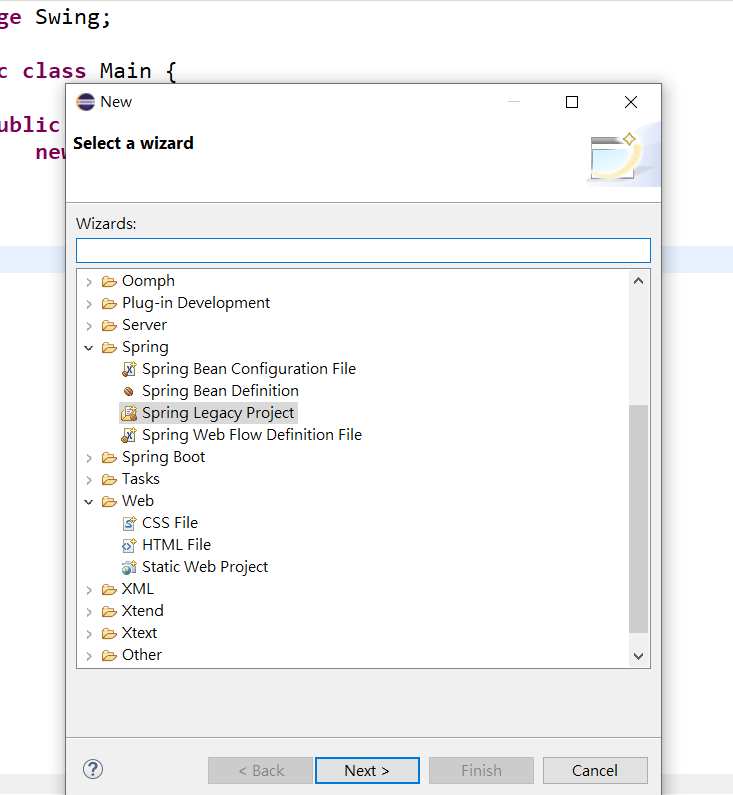This screenshot has height=795, width=733.
Task: Expand the Spring Boot category
Action: pyautogui.click(x=89, y=458)
